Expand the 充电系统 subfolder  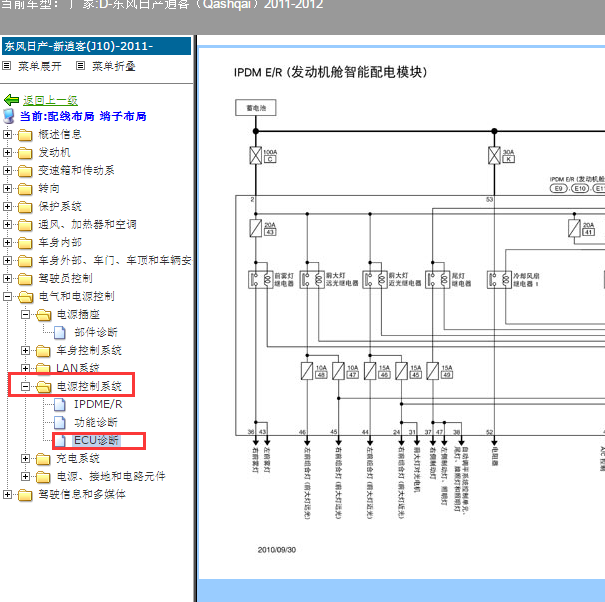click(25, 458)
